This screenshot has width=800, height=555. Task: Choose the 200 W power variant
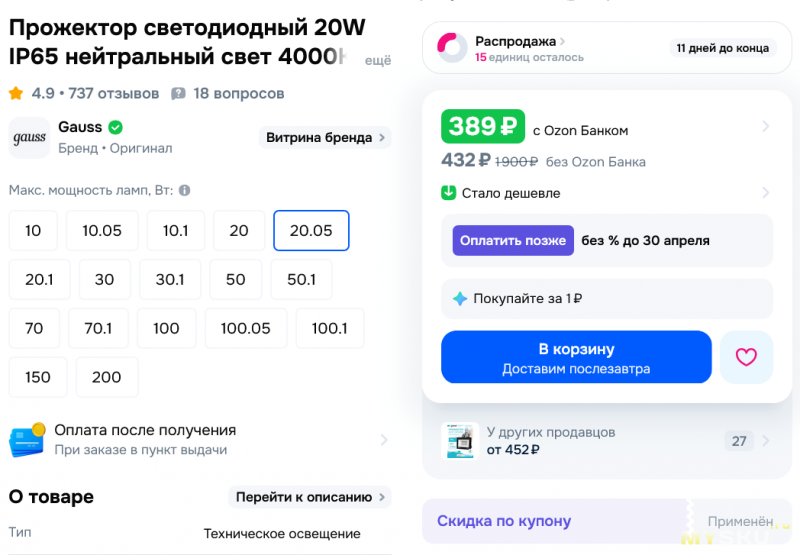[x=106, y=377]
